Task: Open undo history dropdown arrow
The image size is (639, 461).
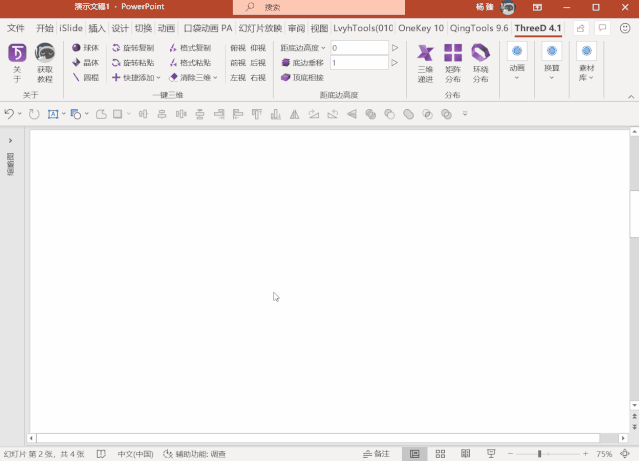Action: coord(20,114)
